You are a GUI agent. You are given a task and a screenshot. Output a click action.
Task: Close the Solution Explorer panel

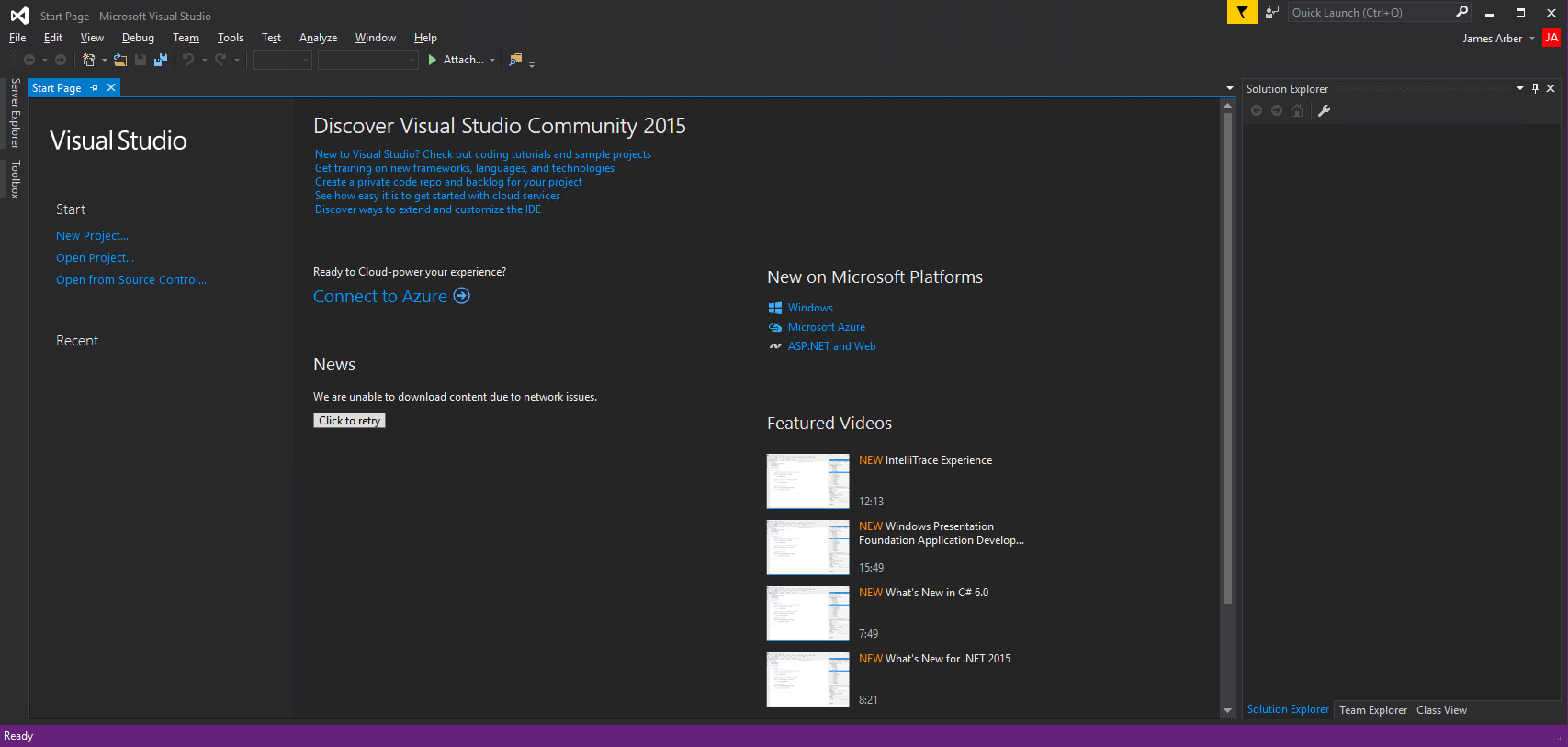click(1551, 88)
